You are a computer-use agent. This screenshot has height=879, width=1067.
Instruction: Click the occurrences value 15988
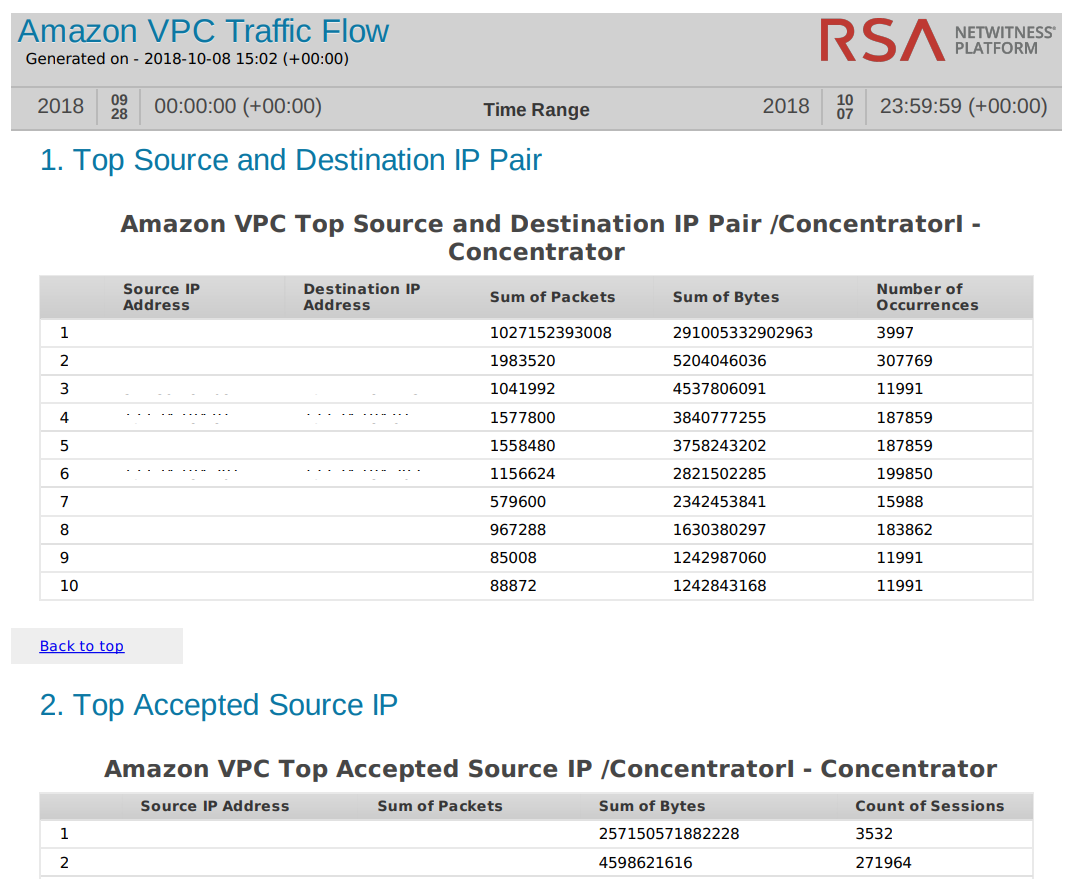coord(900,502)
